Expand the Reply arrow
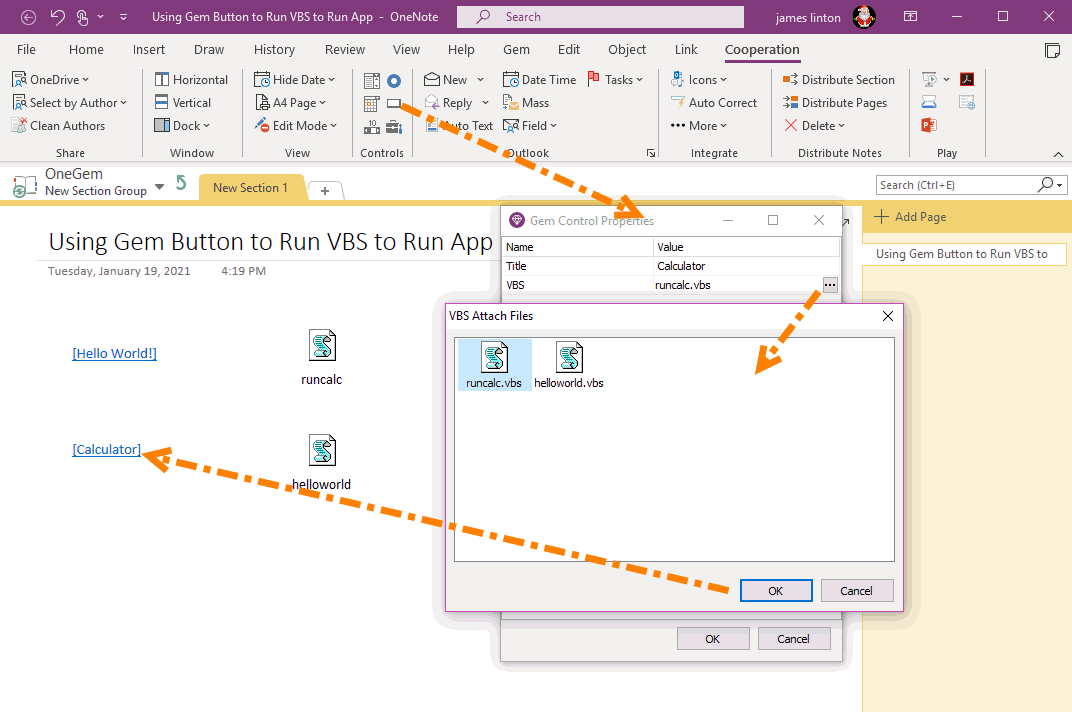 pos(485,103)
